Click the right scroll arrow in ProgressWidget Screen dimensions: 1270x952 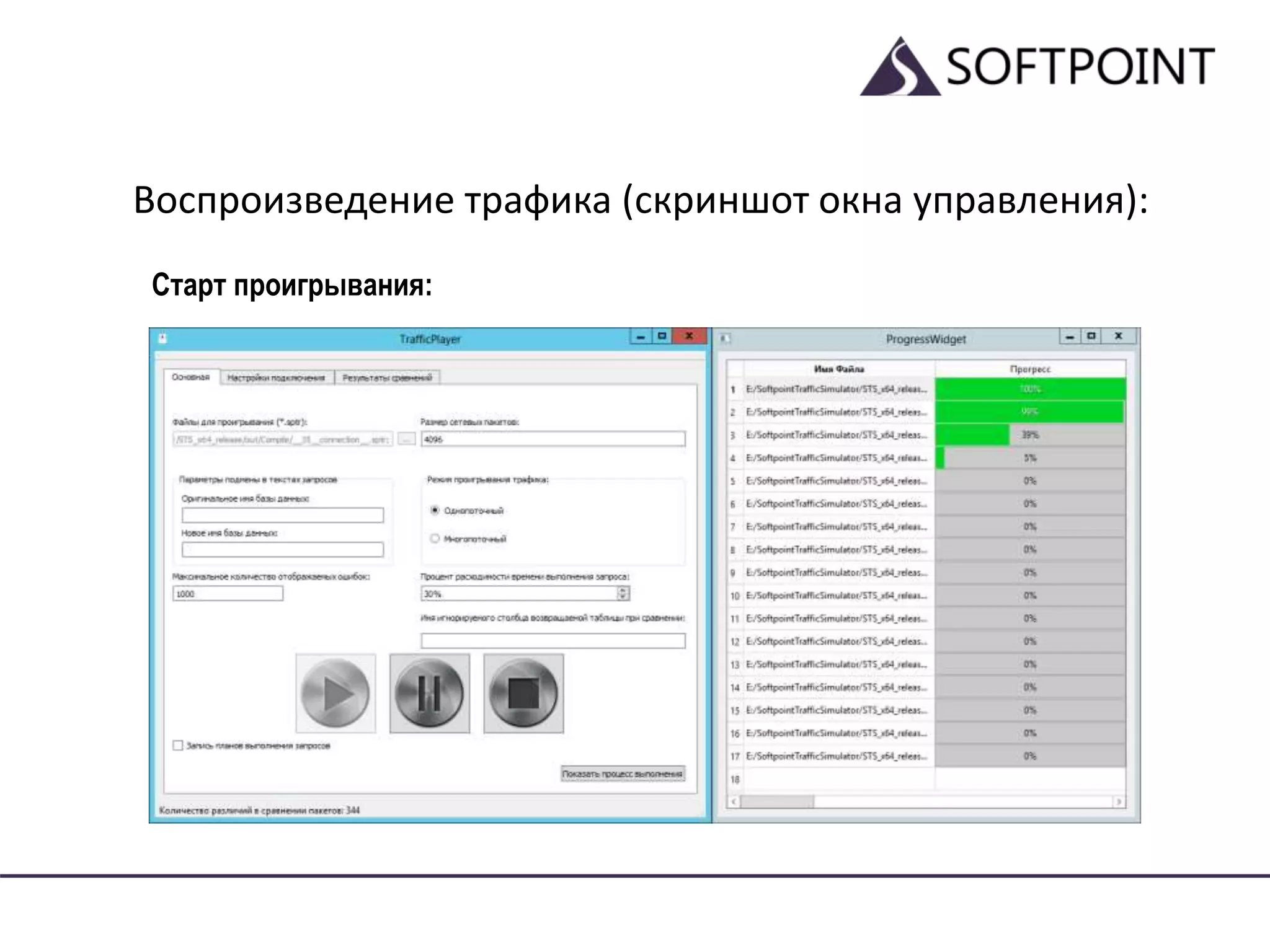click(1119, 801)
